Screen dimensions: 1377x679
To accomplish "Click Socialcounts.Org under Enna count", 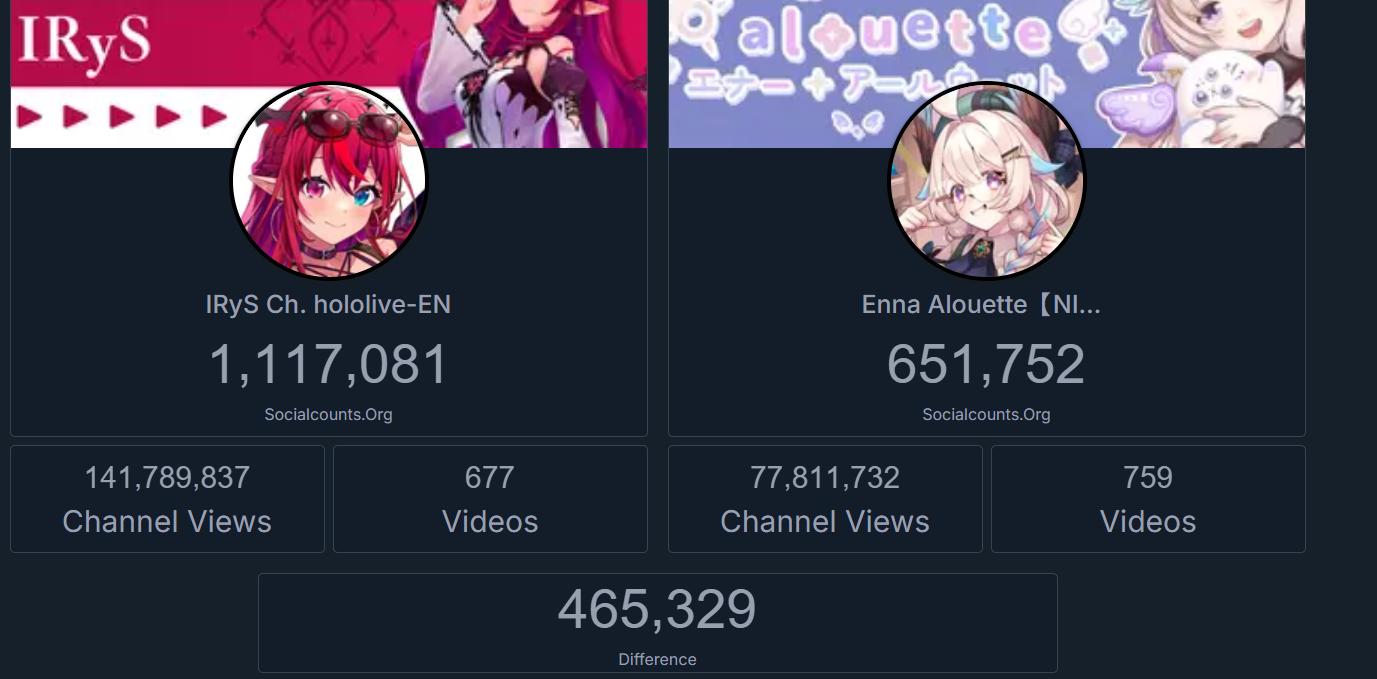I will coord(987,414).
